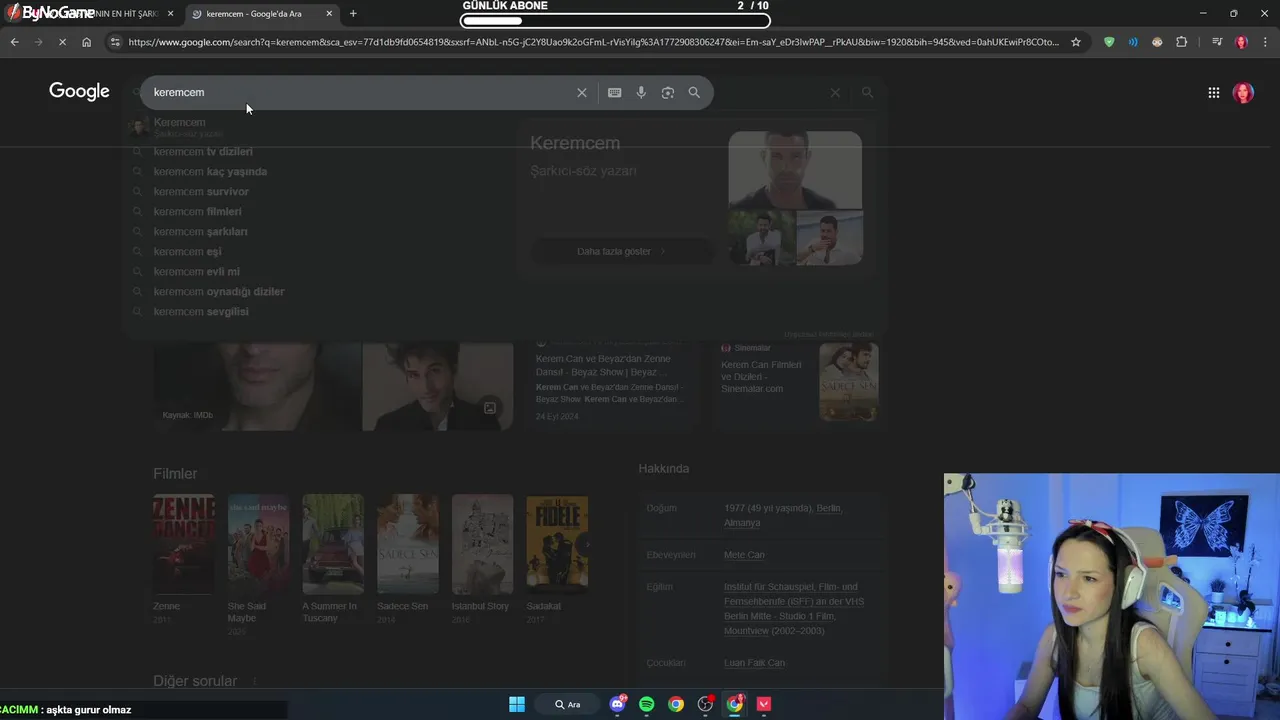Open the large Keremcem portrait photo
The height and width of the screenshot is (720, 1280).
point(795,170)
